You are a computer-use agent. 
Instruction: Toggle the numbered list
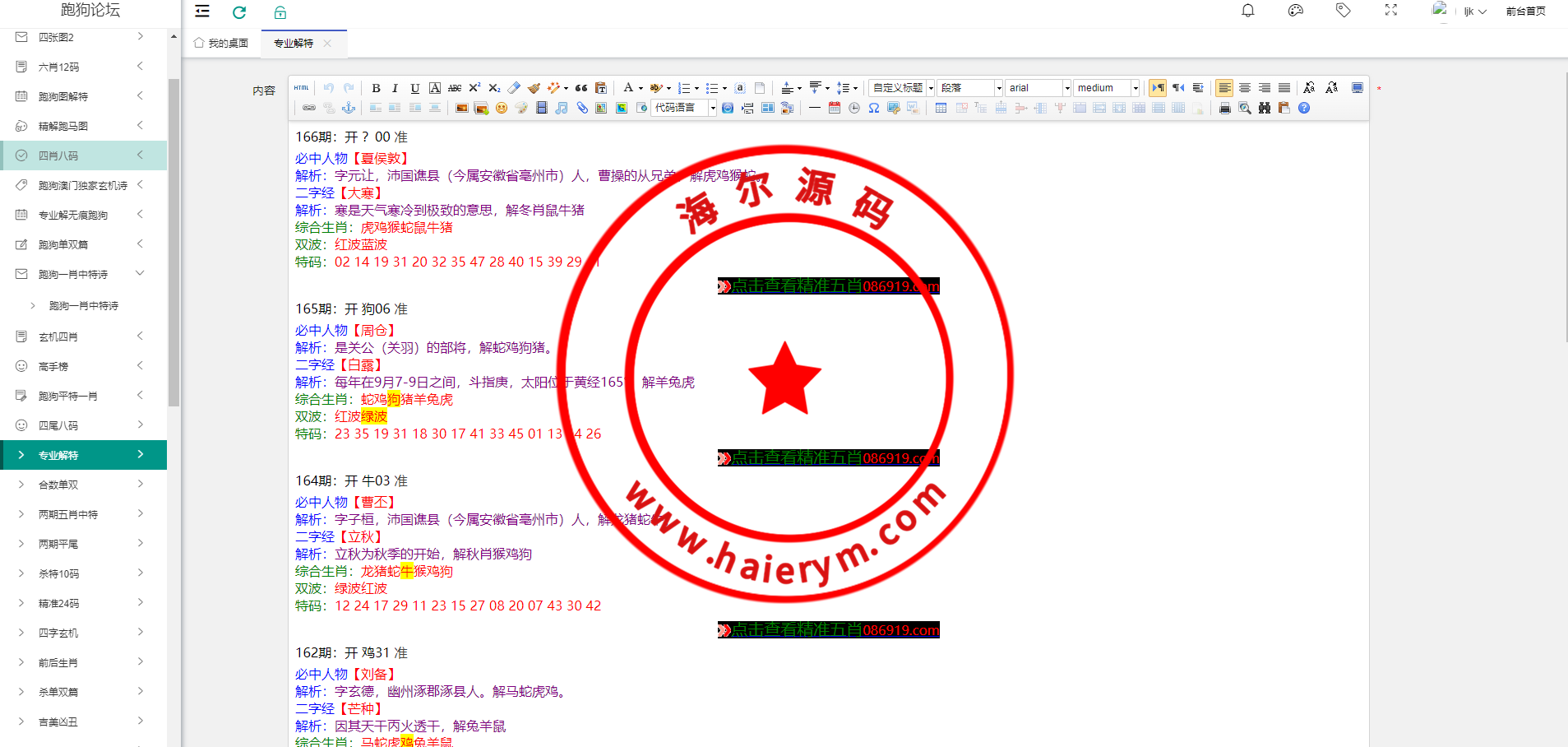pyautogui.click(x=684, y=87)
